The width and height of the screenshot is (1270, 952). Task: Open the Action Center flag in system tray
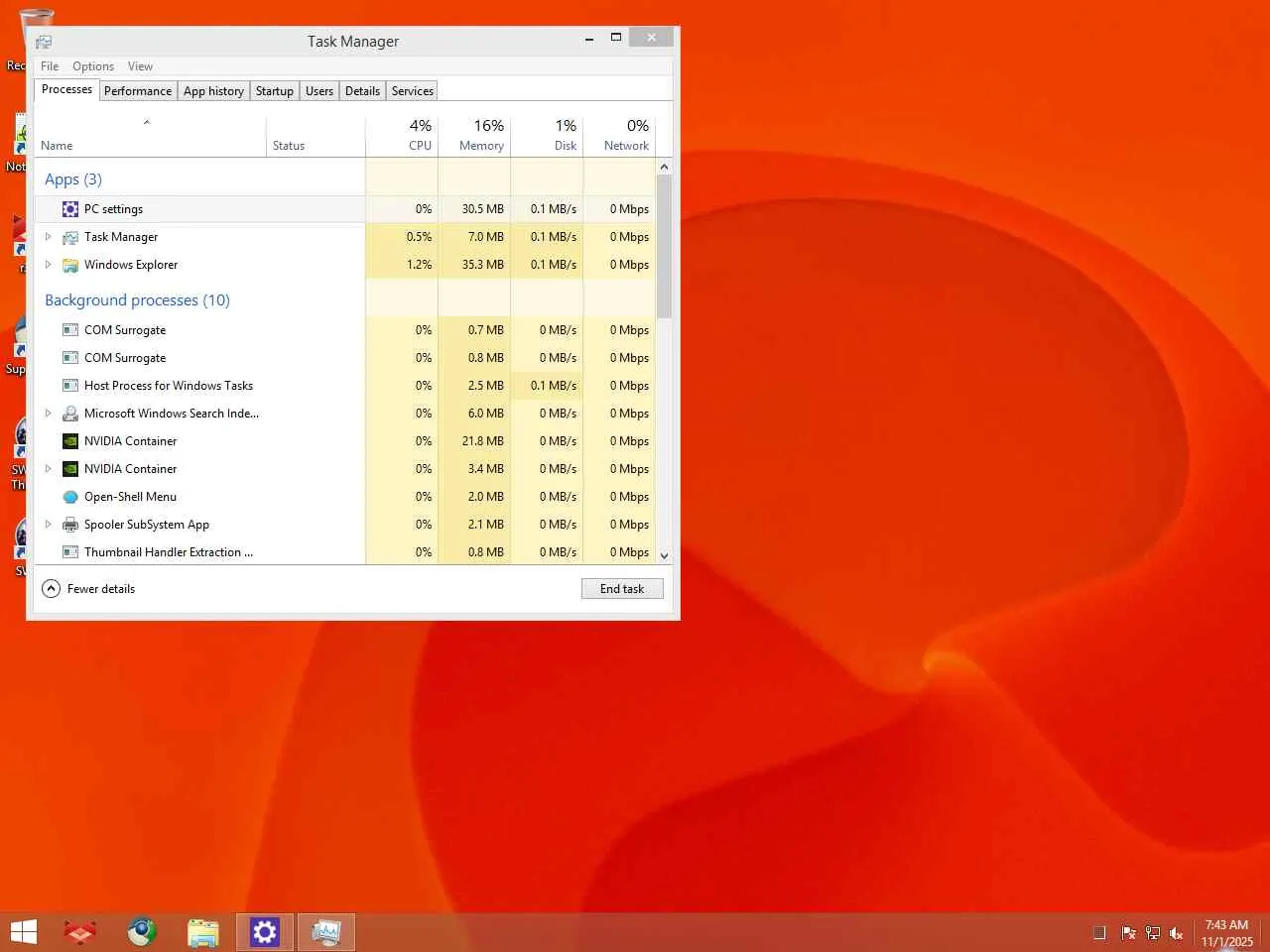[1128, 933]
